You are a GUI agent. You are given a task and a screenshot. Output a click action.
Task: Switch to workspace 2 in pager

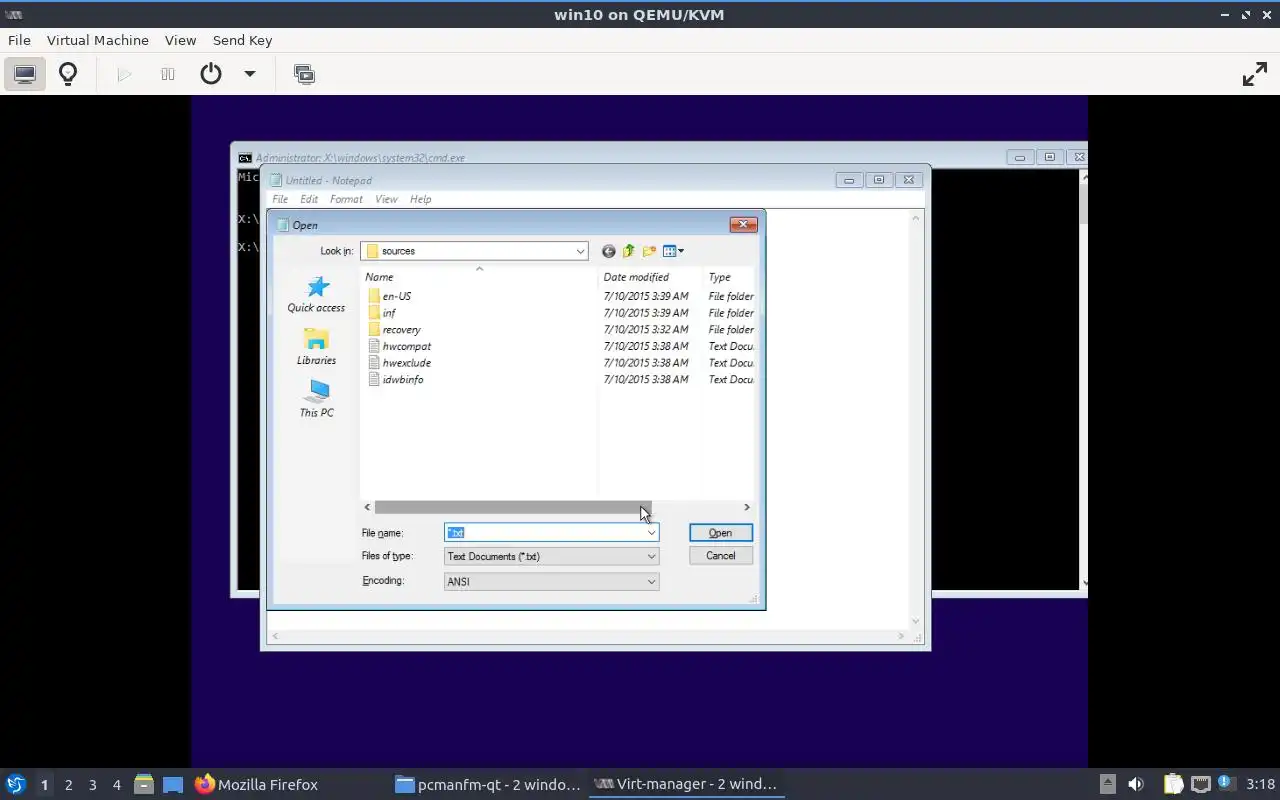pos(68,785)
